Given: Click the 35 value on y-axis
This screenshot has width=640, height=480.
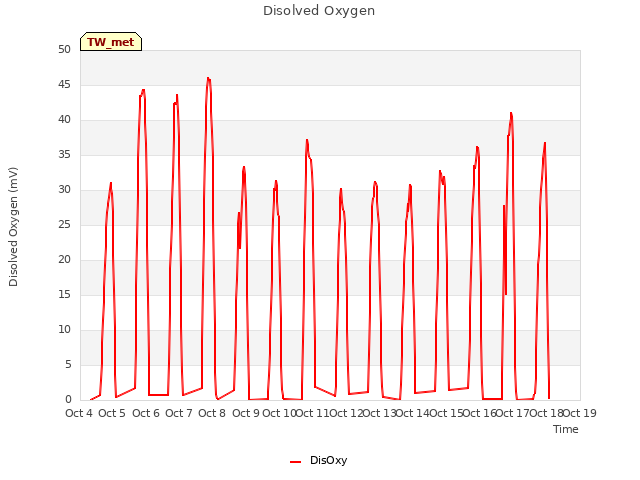Looking at the screenshot, I should click(x=64, y=155).
